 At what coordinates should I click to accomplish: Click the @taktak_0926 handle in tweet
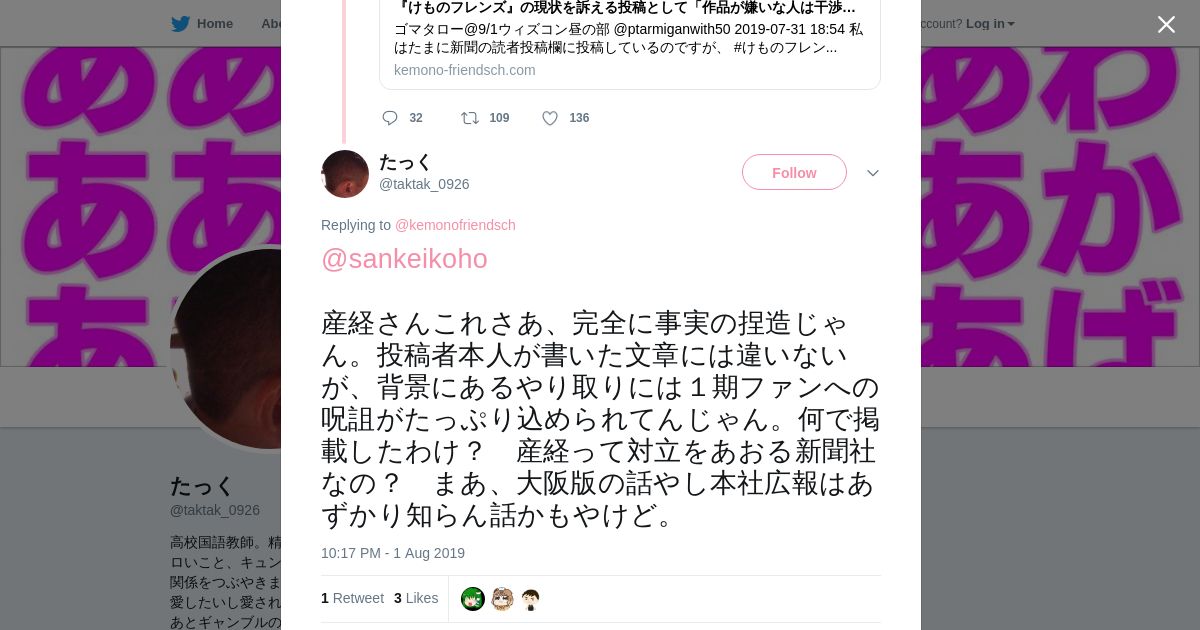(x=424, y=184)
